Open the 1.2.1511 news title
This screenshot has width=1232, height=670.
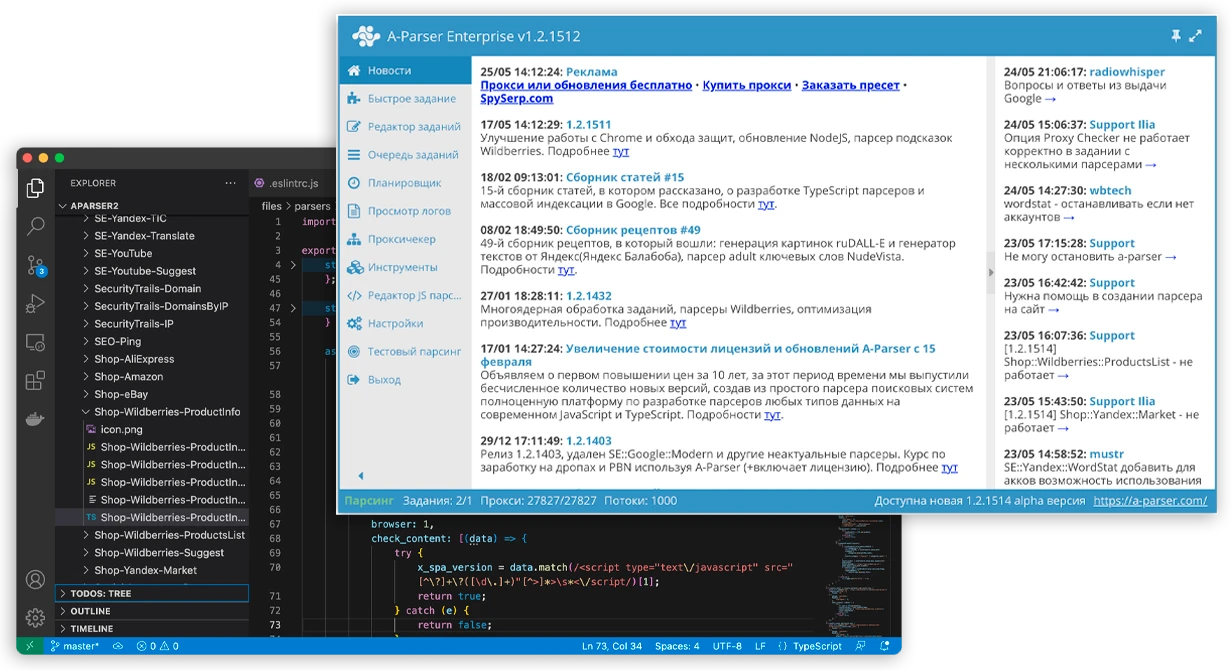589,125
